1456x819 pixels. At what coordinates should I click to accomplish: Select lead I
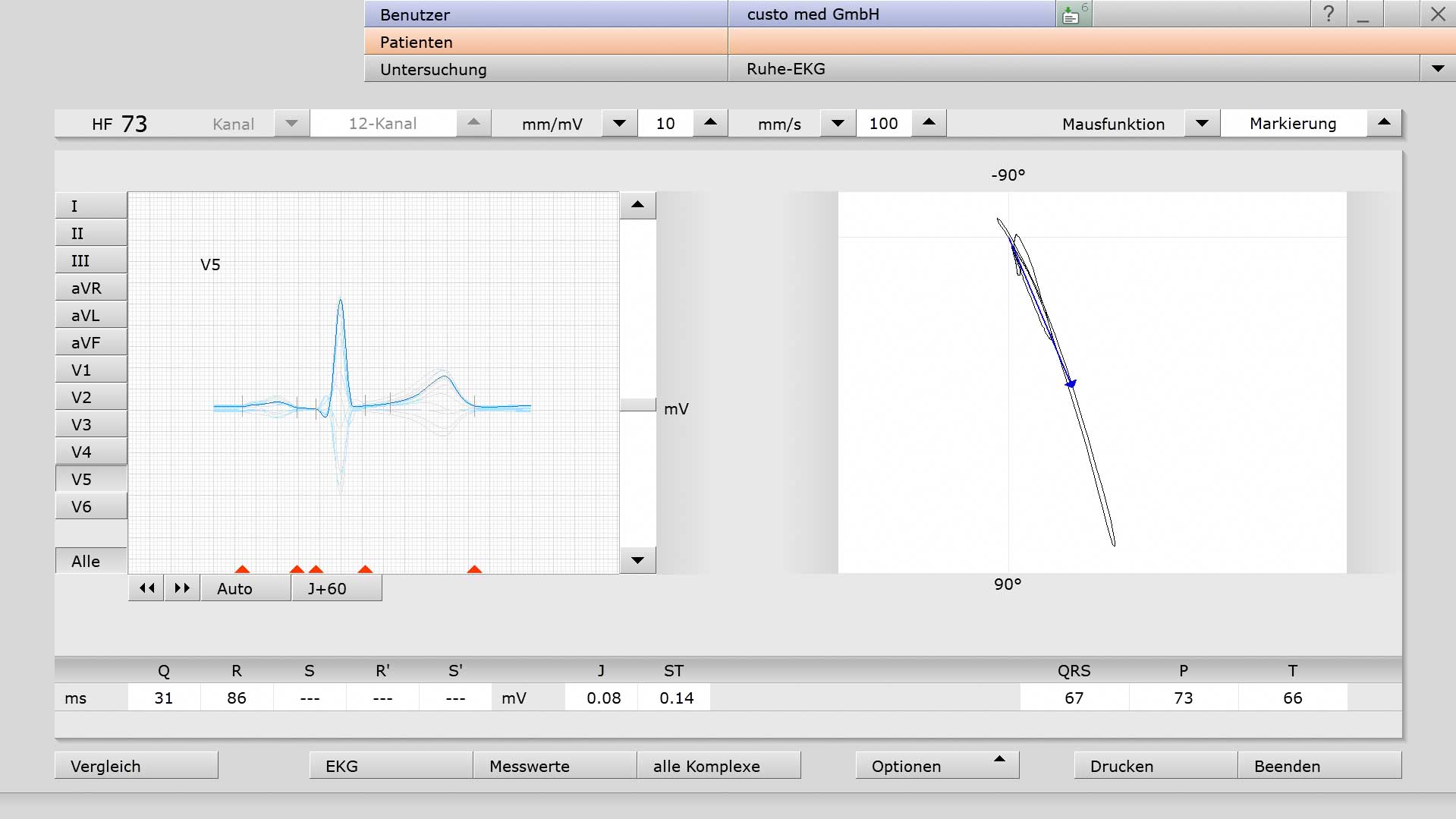pyautogui.click(x=91, y=206)
